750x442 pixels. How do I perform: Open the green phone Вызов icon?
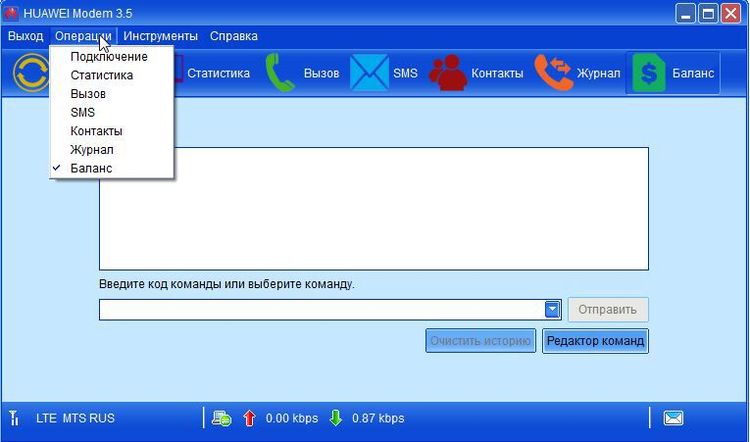(279, 73)
